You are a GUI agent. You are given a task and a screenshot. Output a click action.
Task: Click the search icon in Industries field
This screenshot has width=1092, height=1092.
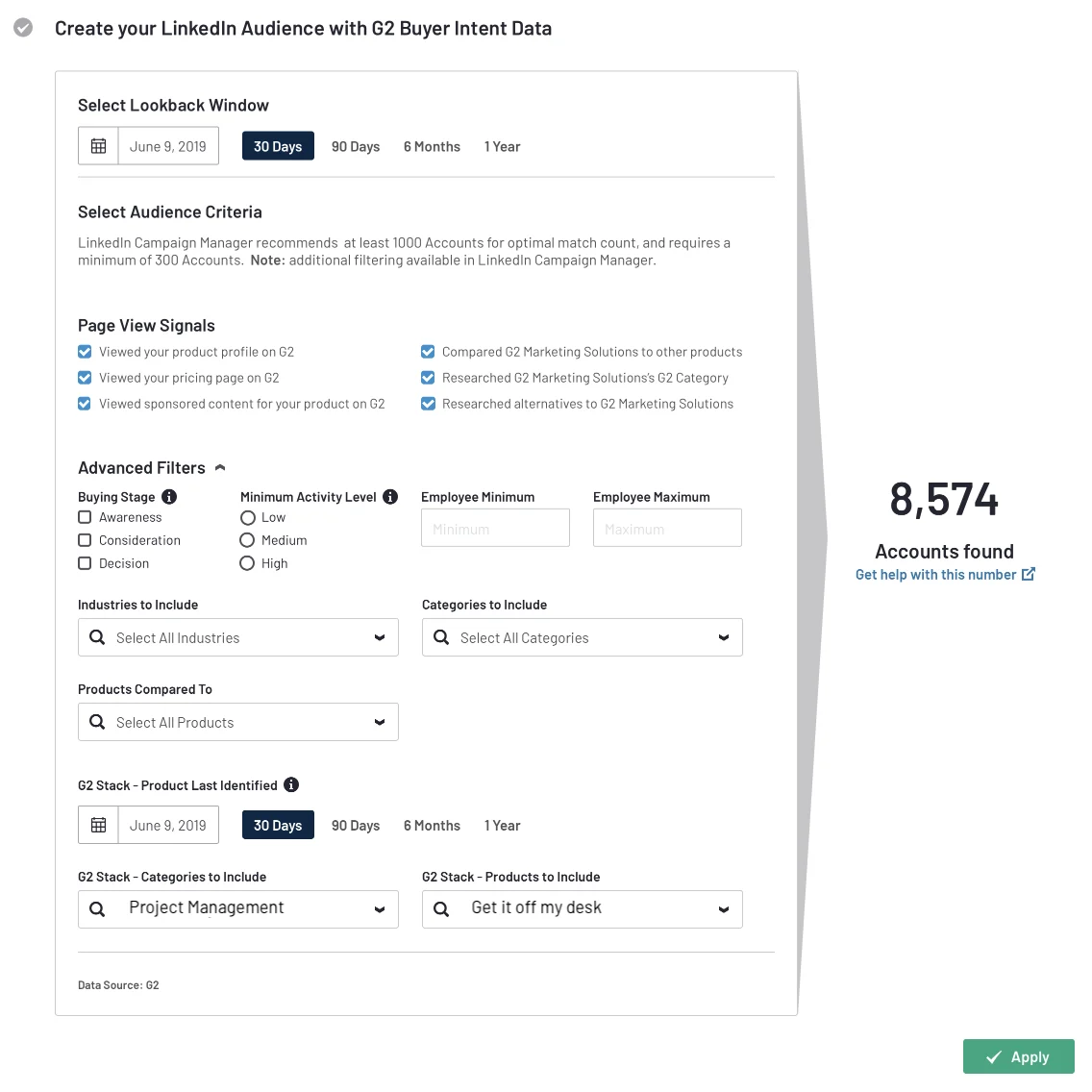coord(97,637)
